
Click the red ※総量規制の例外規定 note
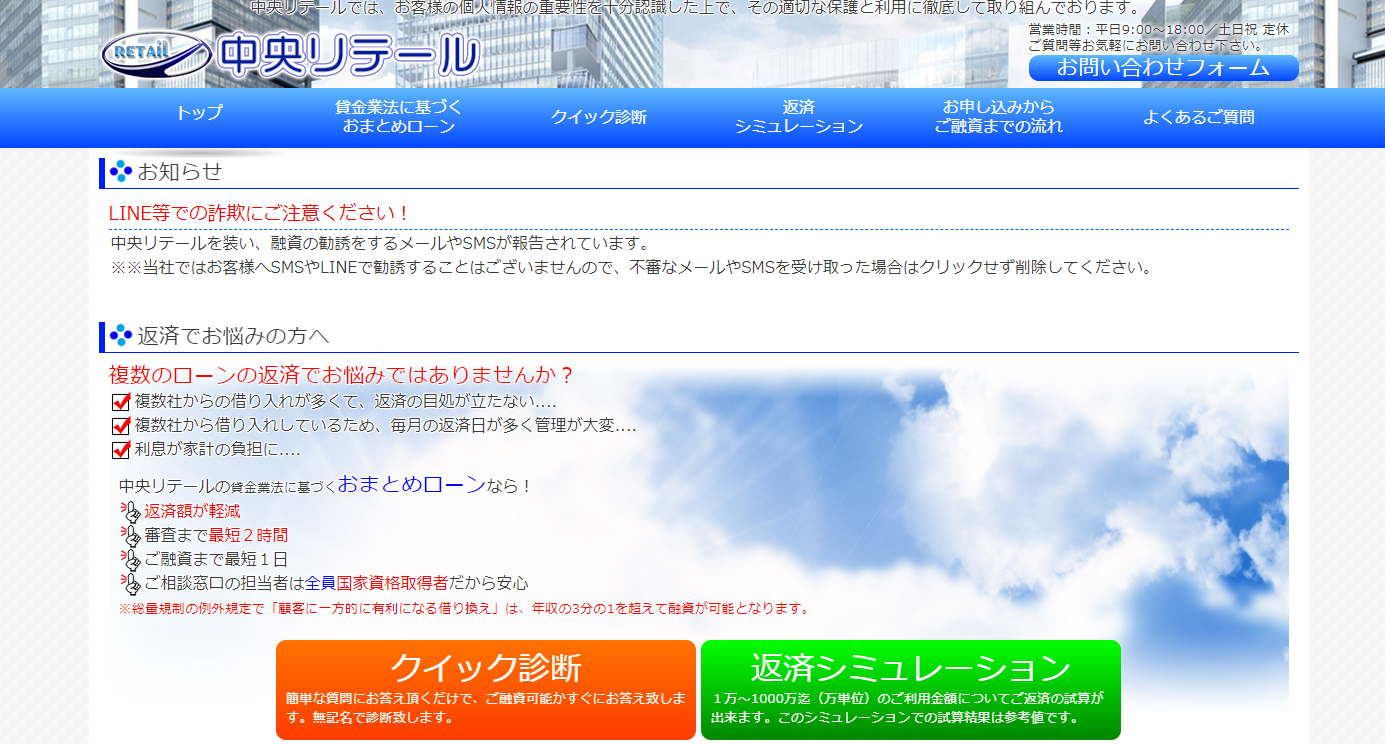click(x=464, y=608)
